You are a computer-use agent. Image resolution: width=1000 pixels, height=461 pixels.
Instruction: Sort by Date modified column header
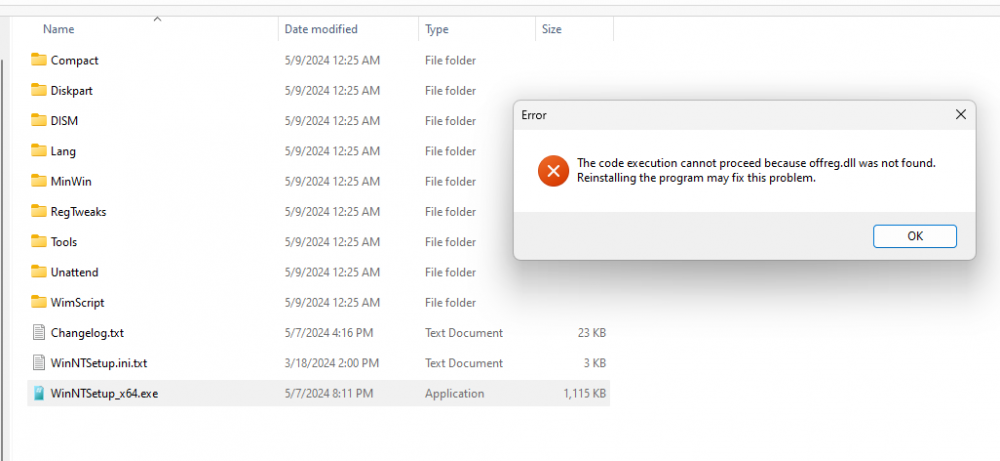tap(321, 30)
